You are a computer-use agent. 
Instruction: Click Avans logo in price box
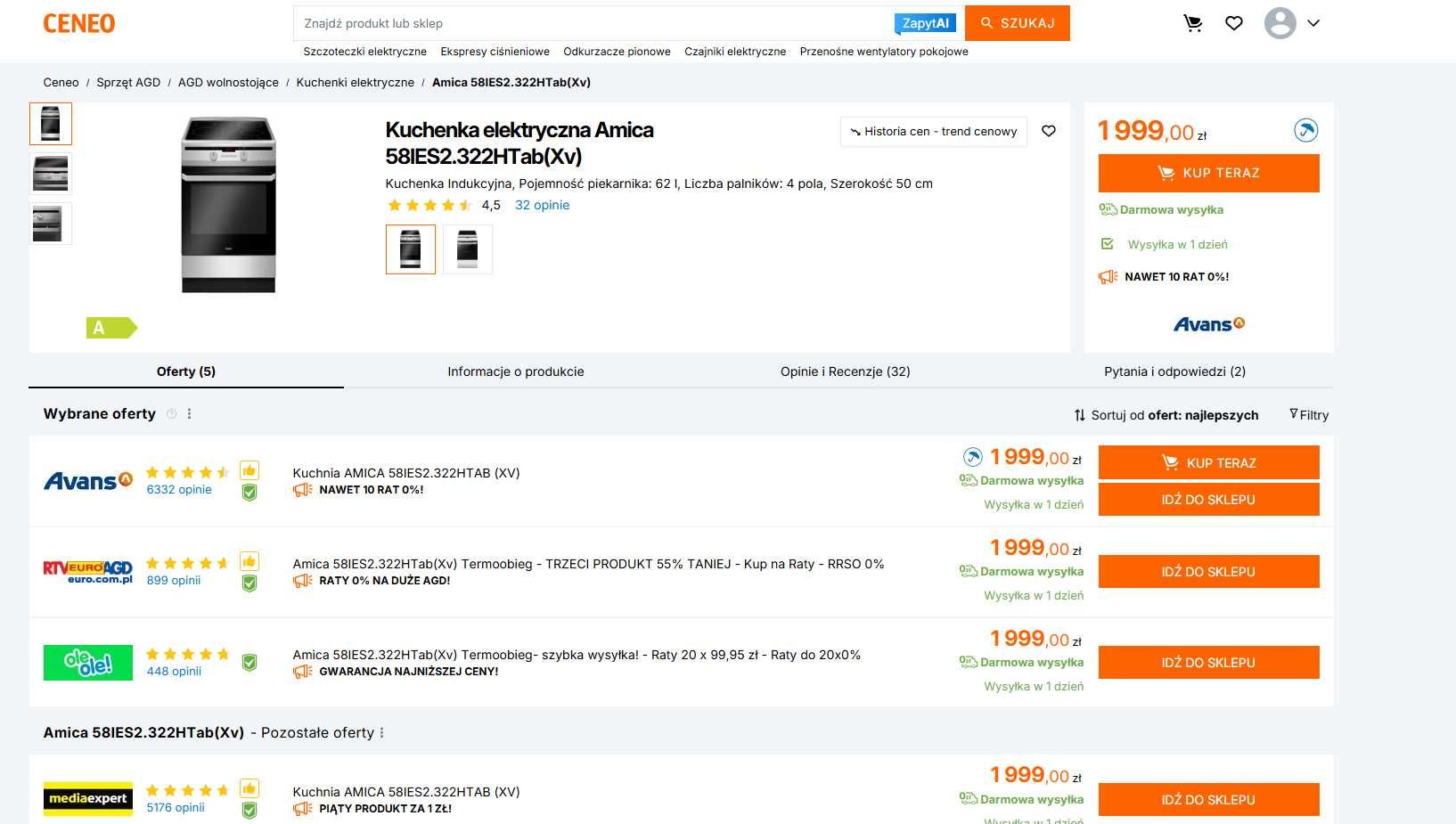(x=1209, y=324)
